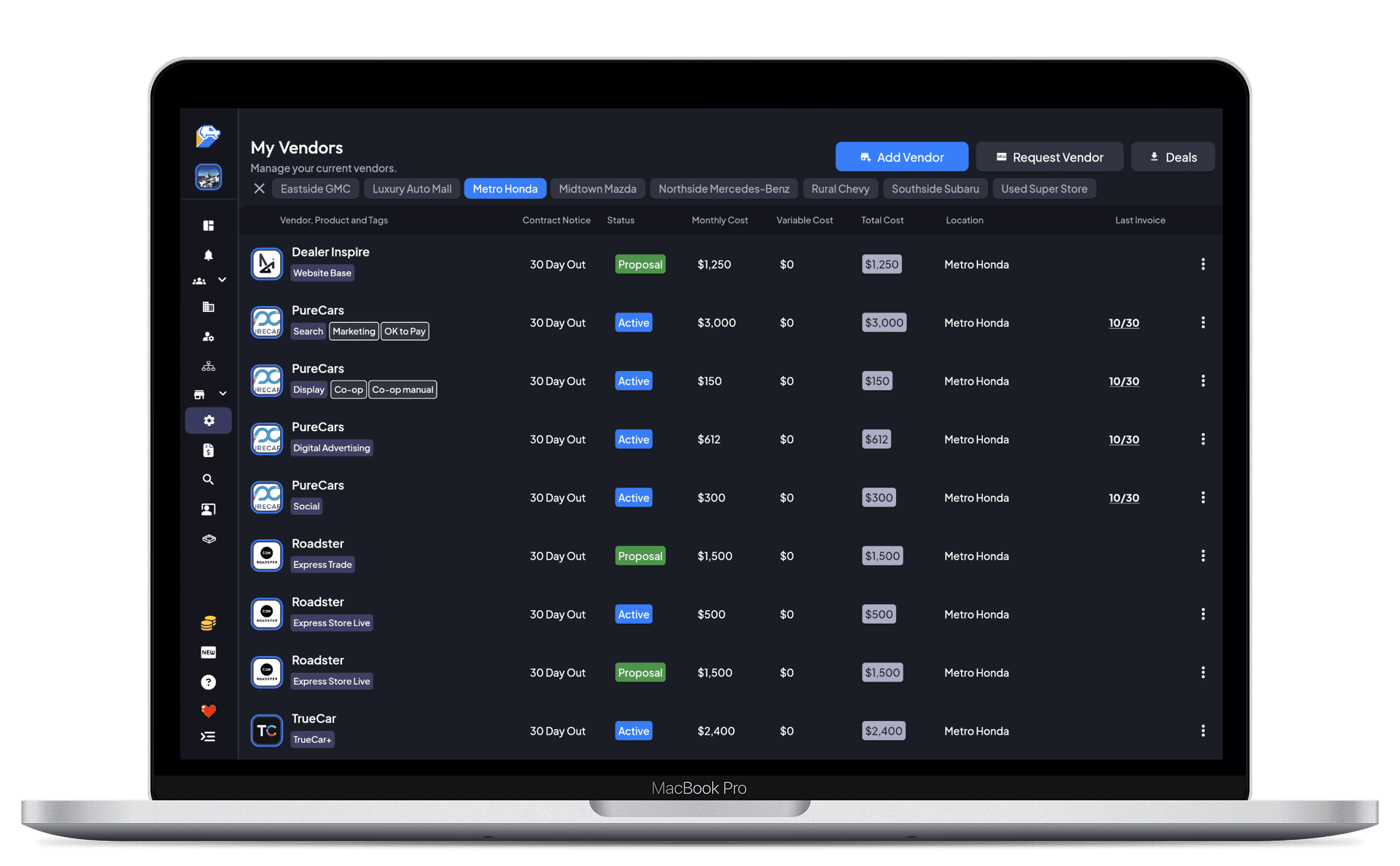1400x866 pixels.
Task: Select the Midtown Mazda tab
Action: [x=597, y=188]
